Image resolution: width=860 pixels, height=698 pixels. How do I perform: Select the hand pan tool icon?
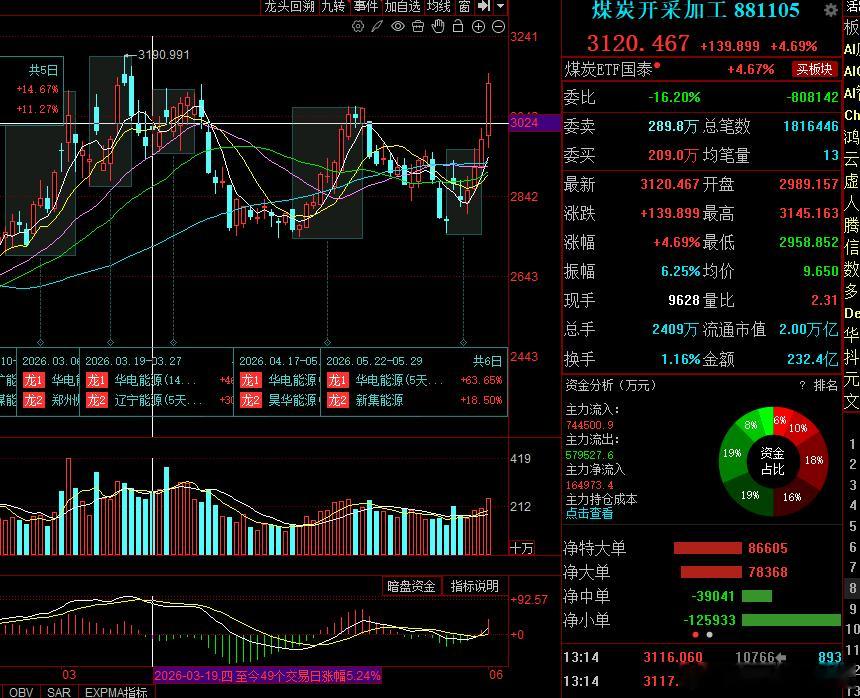click(x=438, y=26)
